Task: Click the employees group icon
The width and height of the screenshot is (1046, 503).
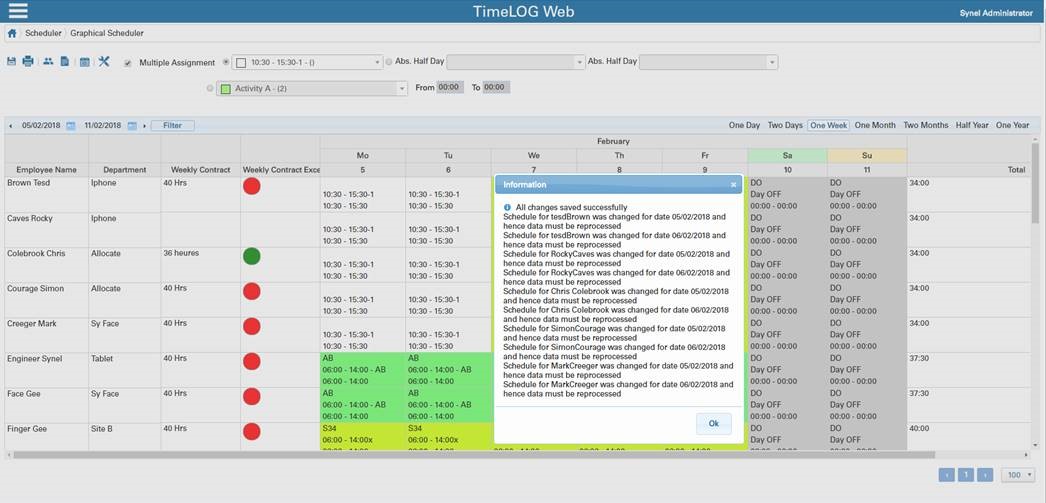Action: click(x=47, y=62)
